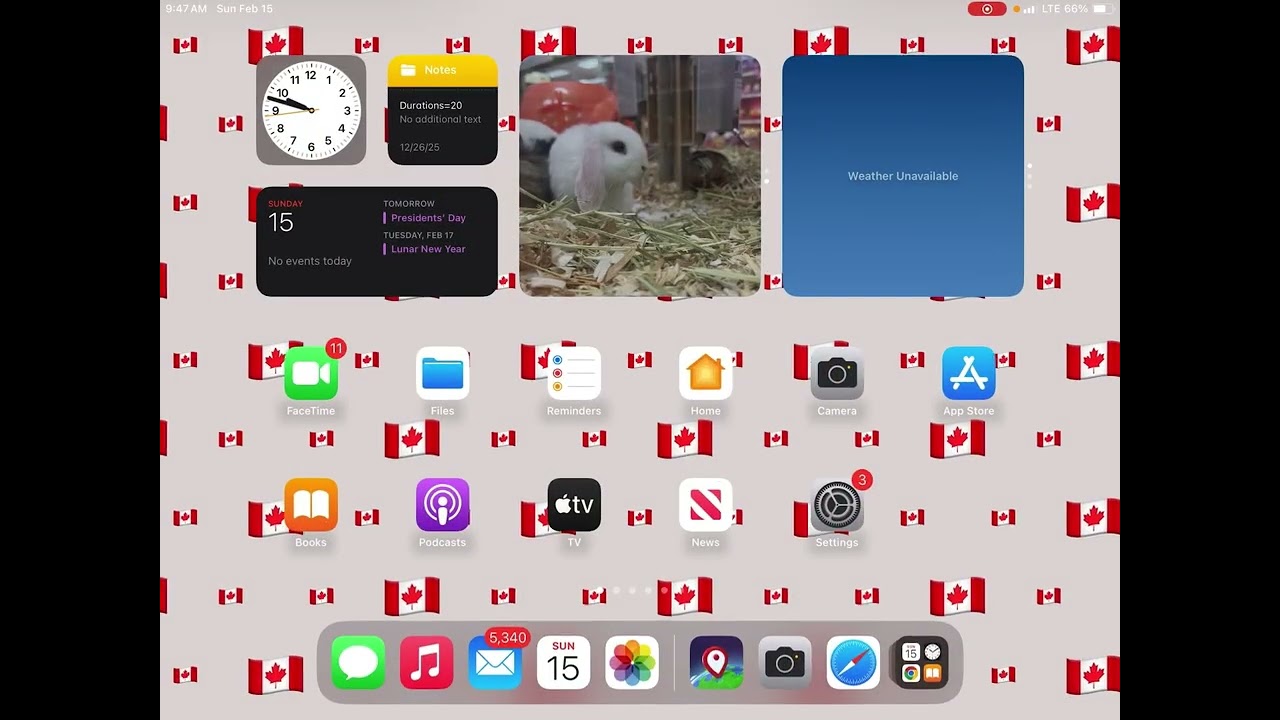The width and height of the screenshot is (1280, 720).
Task: Open Music in the dock
Action: click(x=426, y=663)
